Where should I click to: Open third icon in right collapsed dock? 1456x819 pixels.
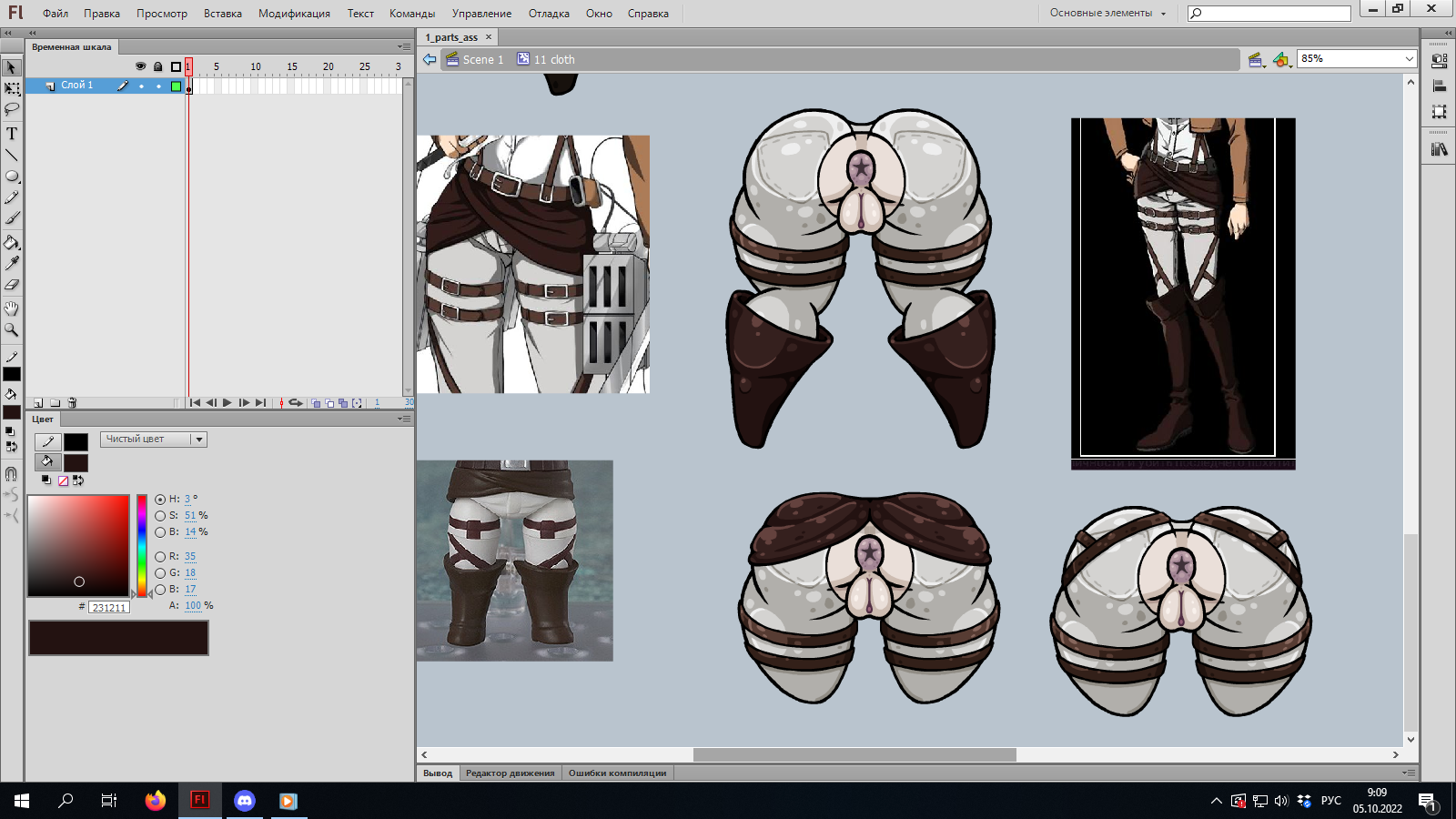click(x=1440, y=112)
